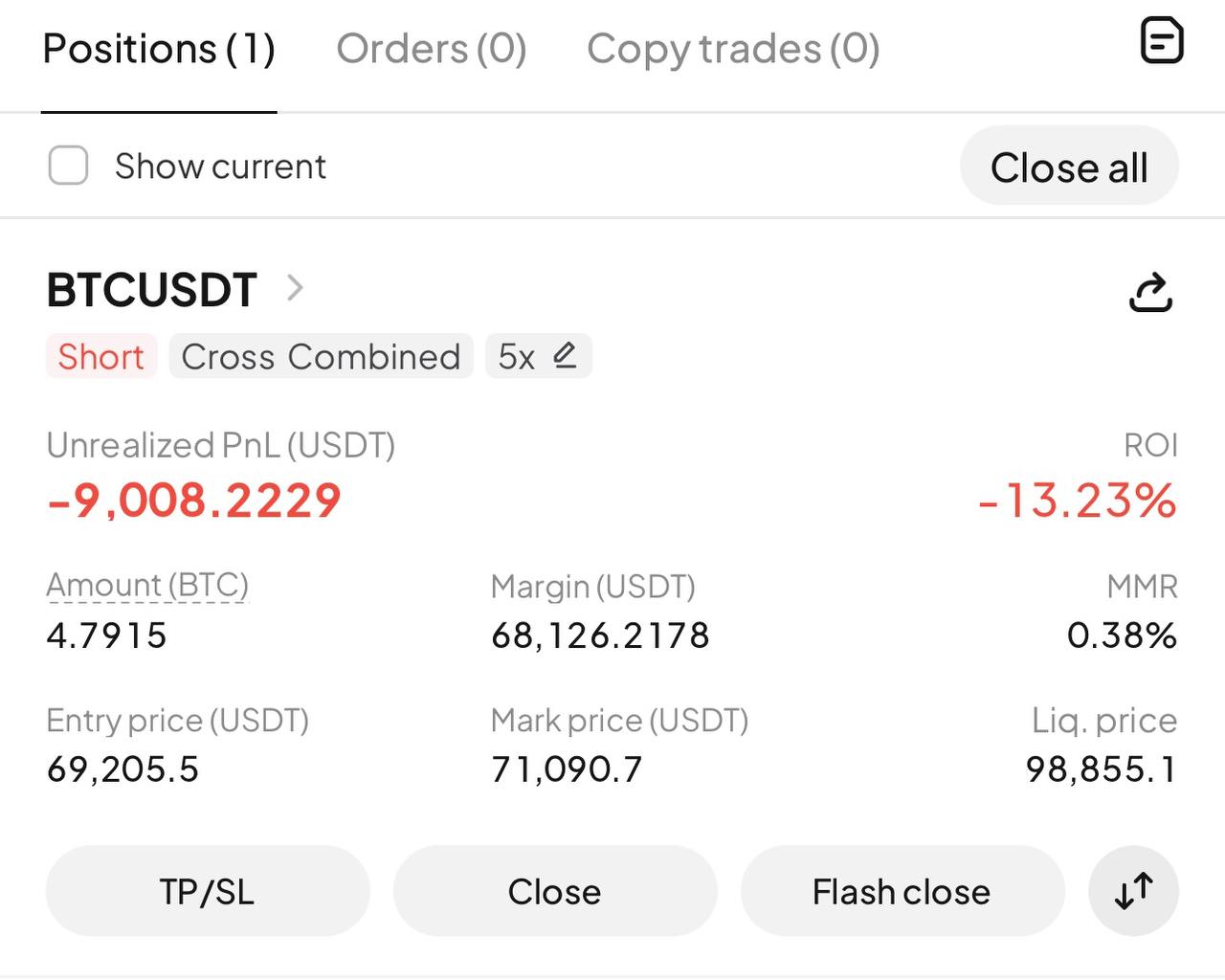Edit leverage with the pencil icon
This screenshot has width=1225, height=980.
[565, 355]
